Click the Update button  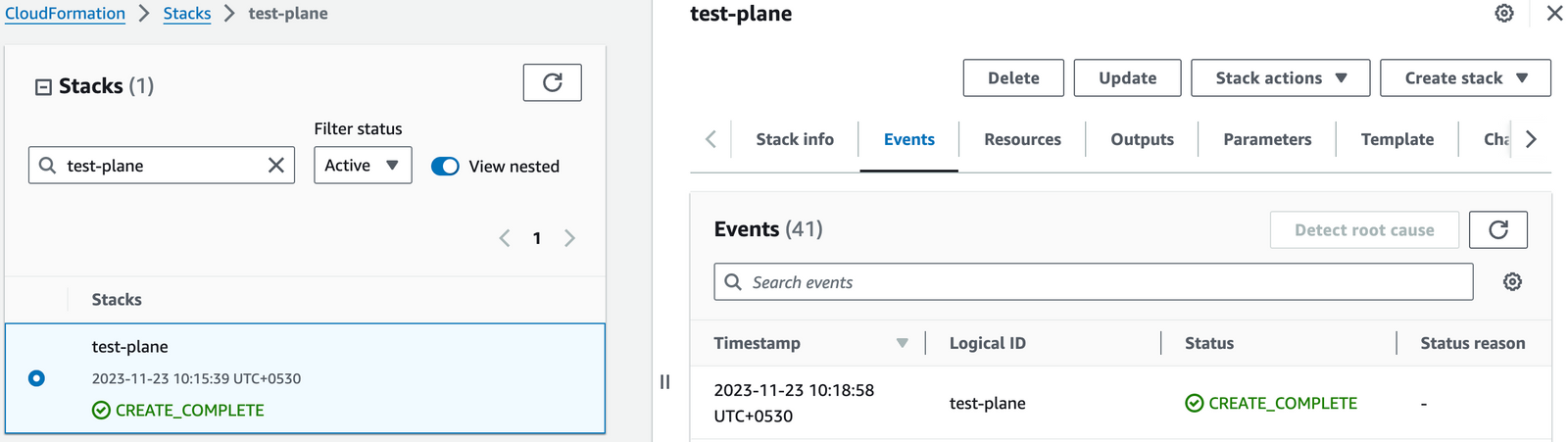point(1127,78)
